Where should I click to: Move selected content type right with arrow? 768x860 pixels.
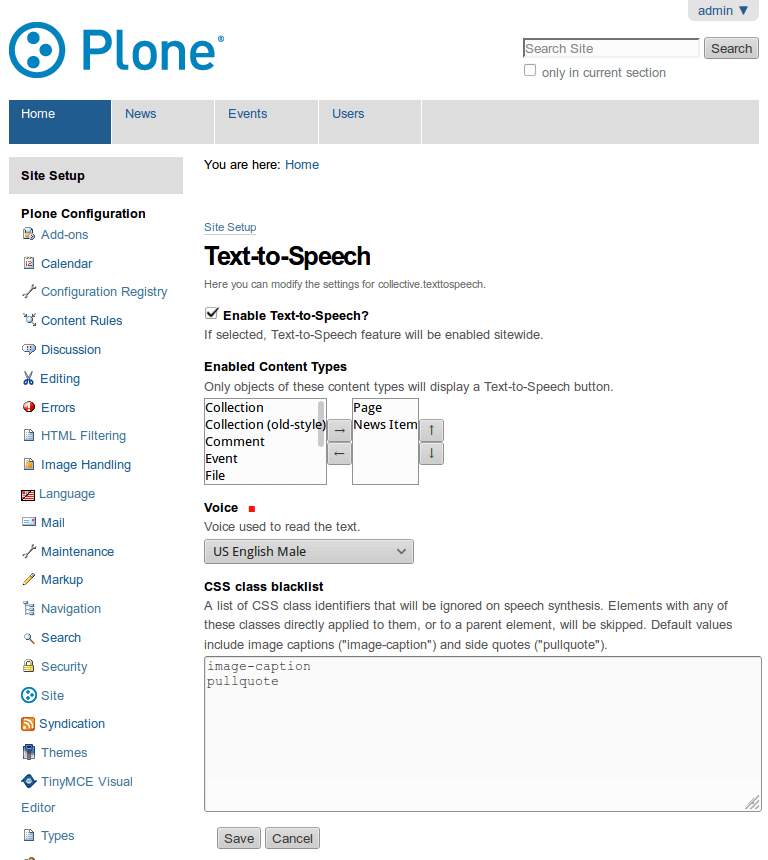340,431
